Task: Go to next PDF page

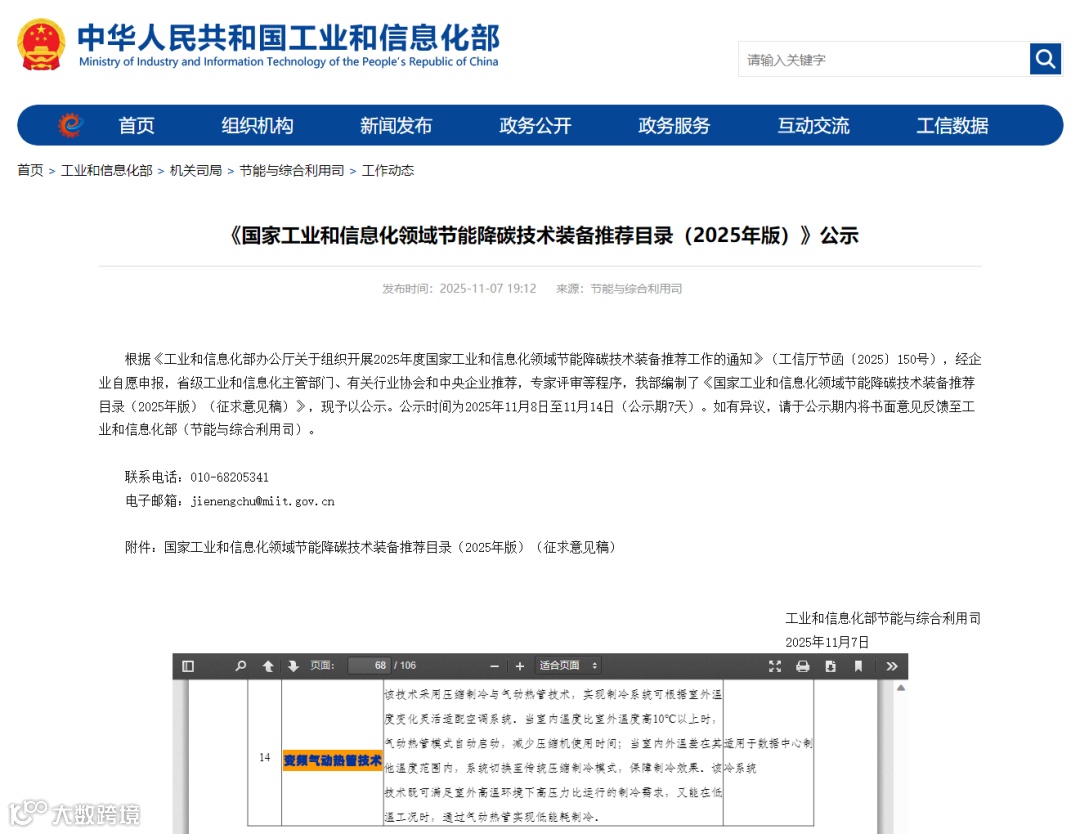Action: click(293, 666)
